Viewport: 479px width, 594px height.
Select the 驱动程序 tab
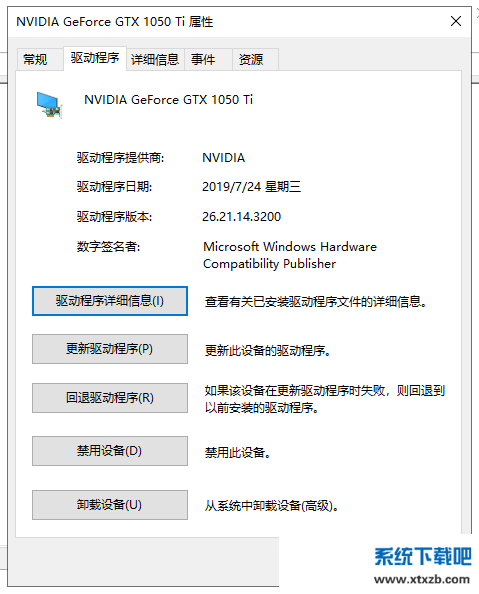click(x=95, y=58)
